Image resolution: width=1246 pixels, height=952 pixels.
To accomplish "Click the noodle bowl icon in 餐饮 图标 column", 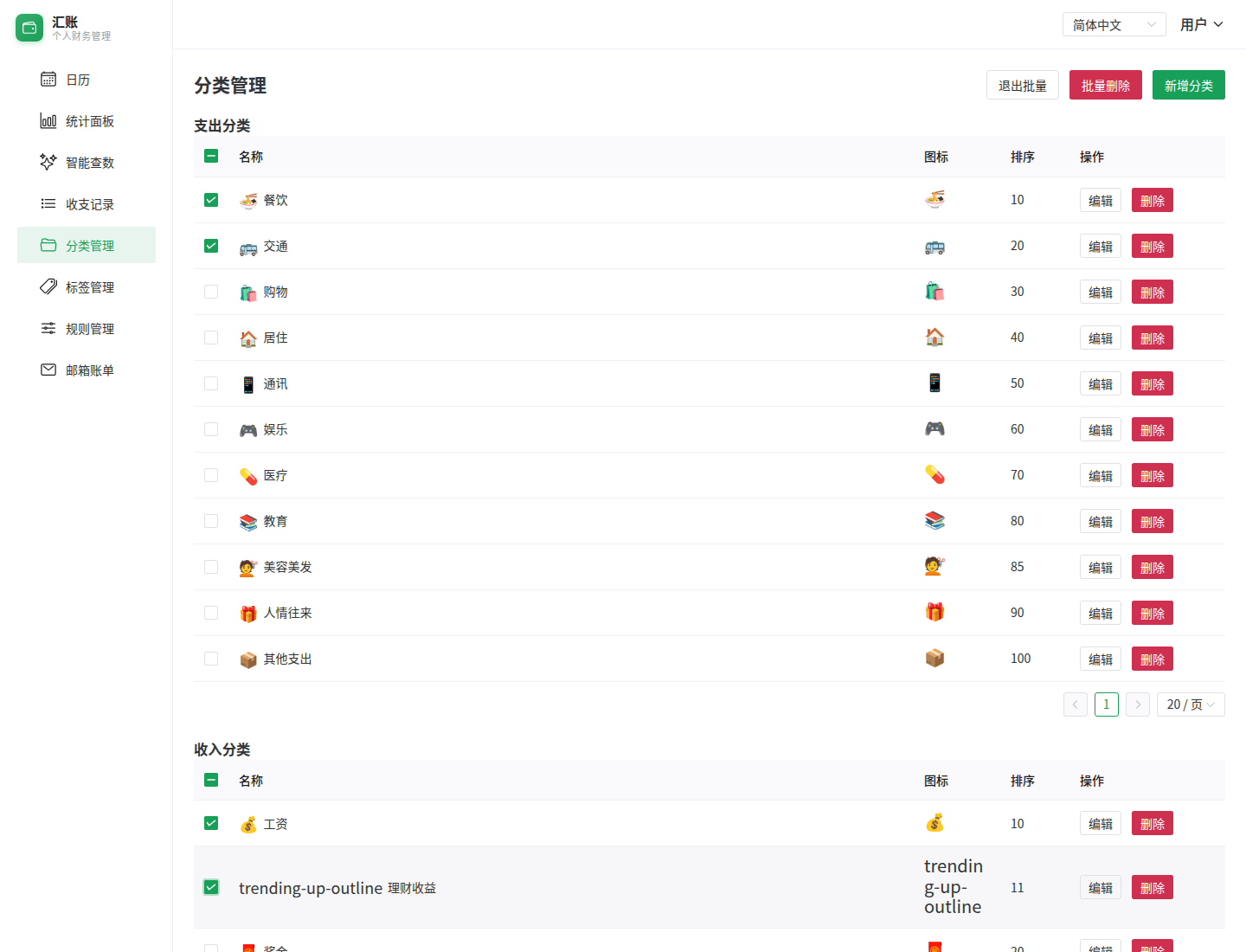I will pyautogui.click(x=934, y=199).
